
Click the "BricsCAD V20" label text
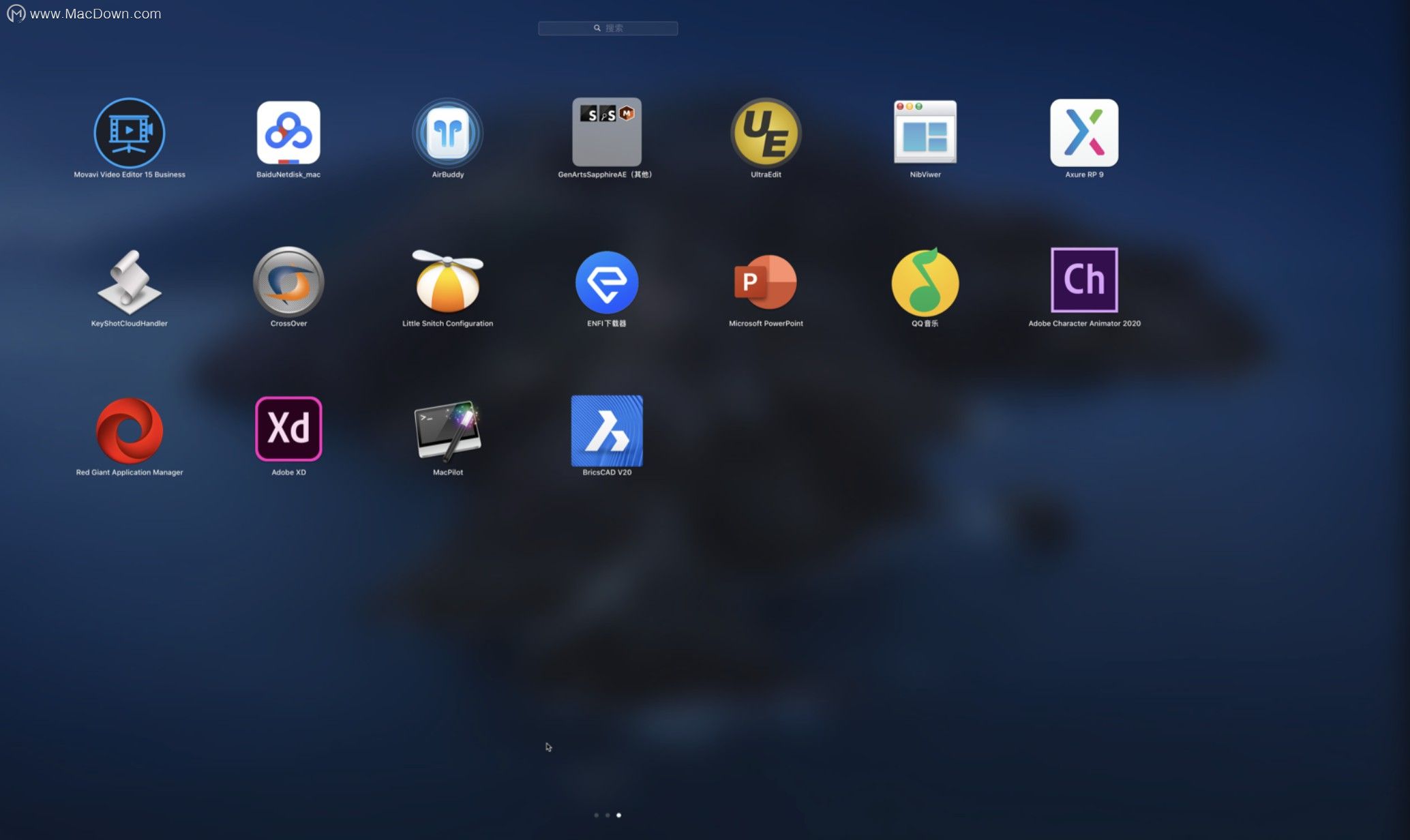click(x=607, y=472)
